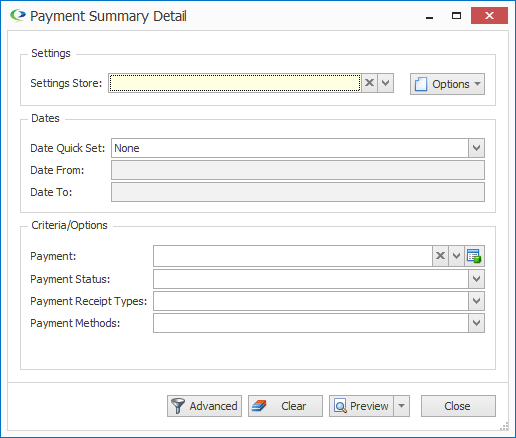Image resolution: width=516 pixels, height=438 pixels.
Task: Open the Payment lookup list icon
Action: coord(474,256)
